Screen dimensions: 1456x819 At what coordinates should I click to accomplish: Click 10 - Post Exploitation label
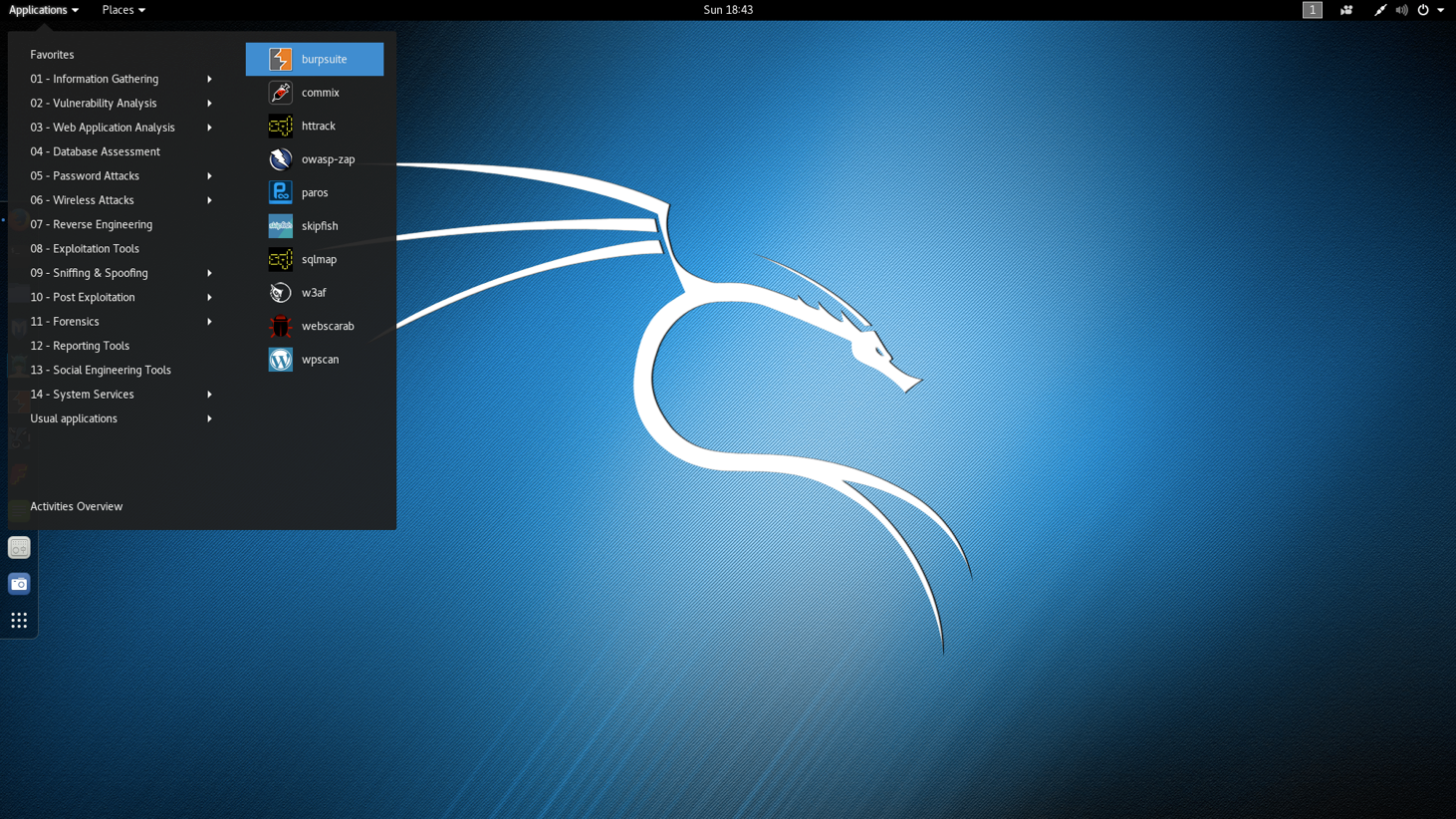click(82, 297)
